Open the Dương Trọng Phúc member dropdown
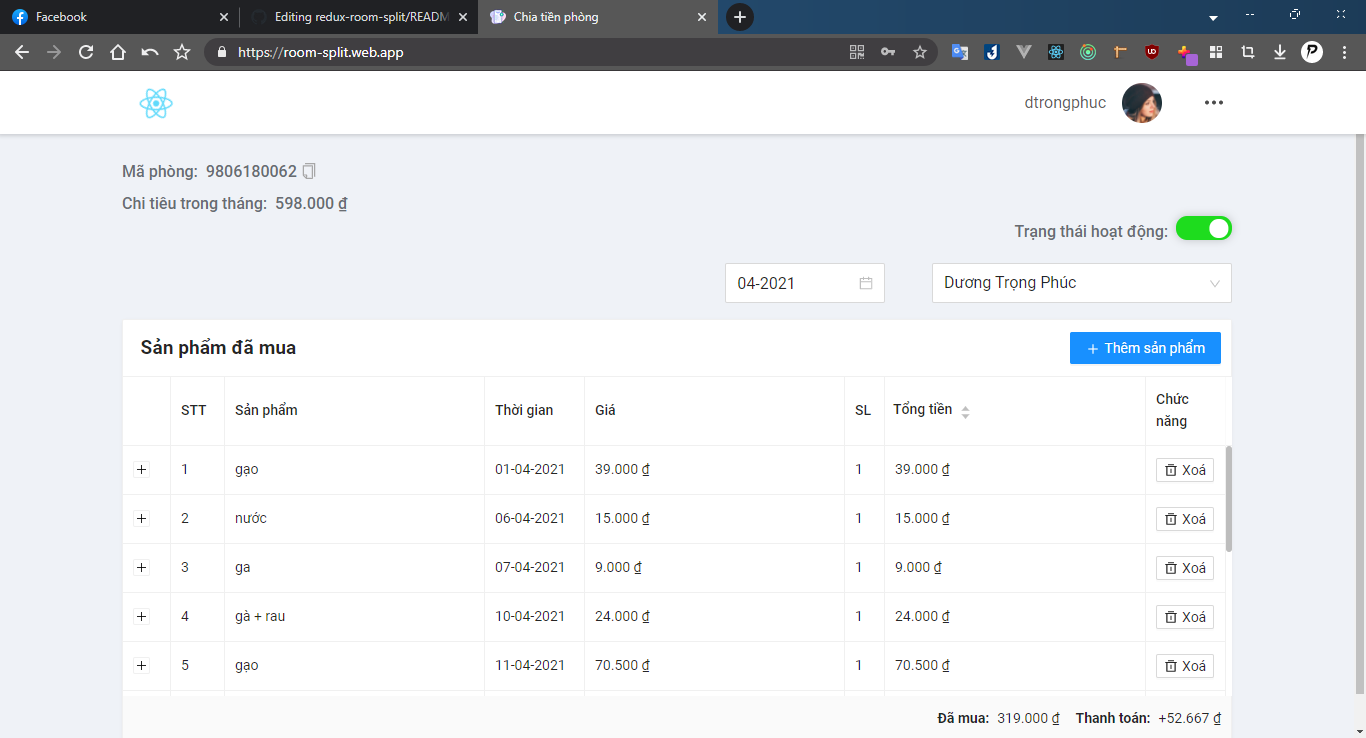Screen dimensions: 1366x738 coord(1082,283)
